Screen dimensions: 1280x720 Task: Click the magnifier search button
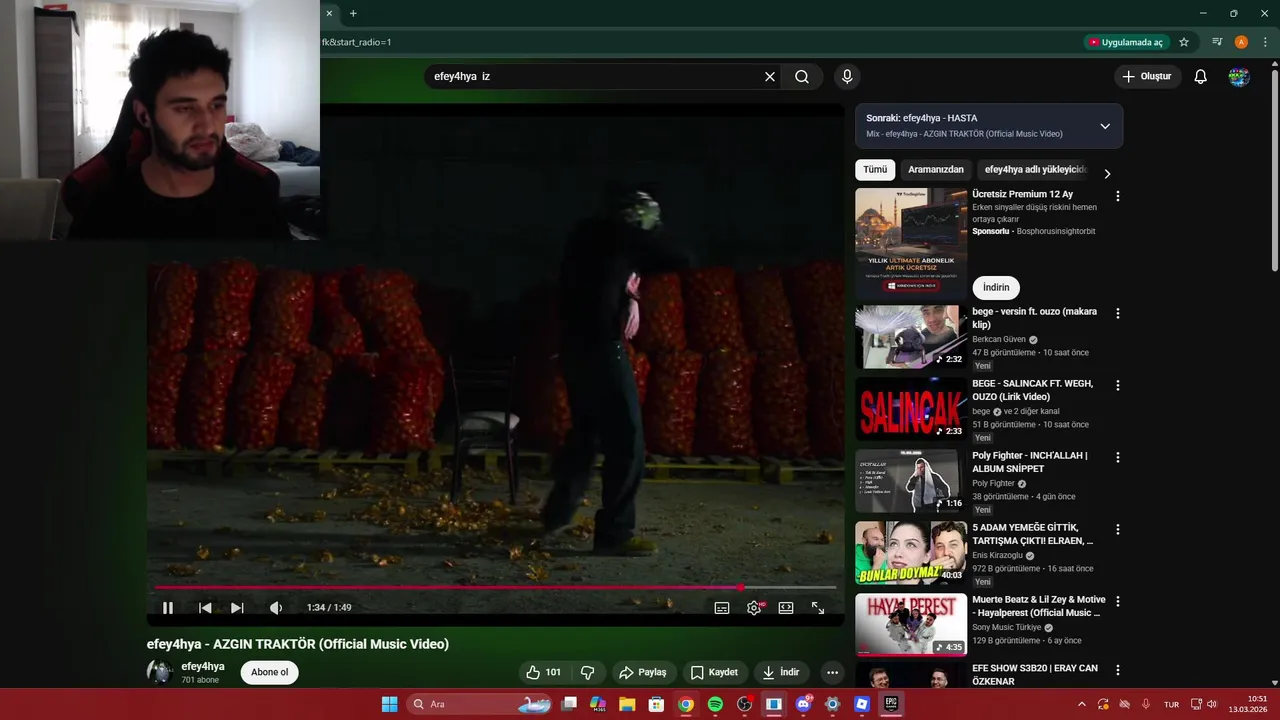click(802, 76)
